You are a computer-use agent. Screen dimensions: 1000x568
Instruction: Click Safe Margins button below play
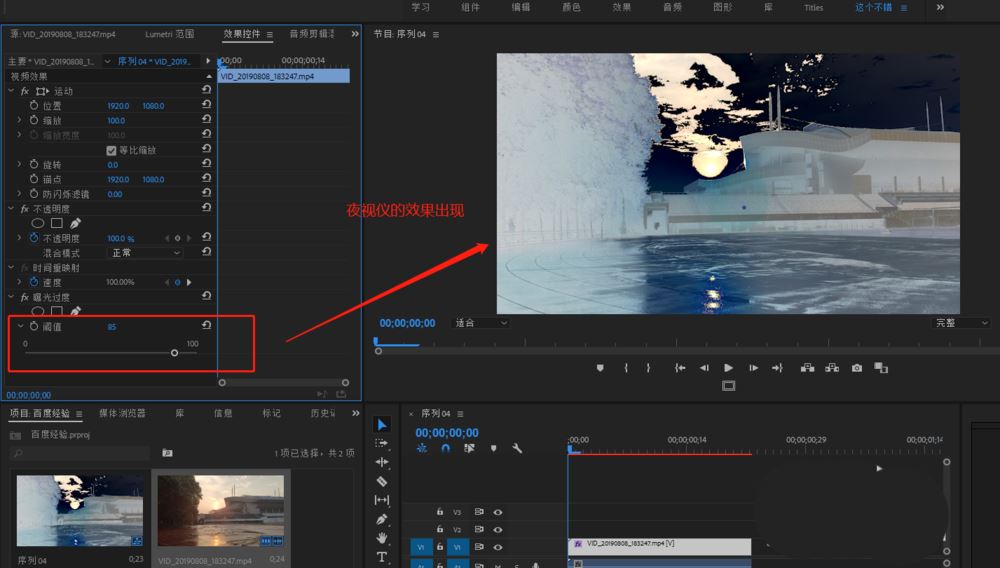pos(728,386)
